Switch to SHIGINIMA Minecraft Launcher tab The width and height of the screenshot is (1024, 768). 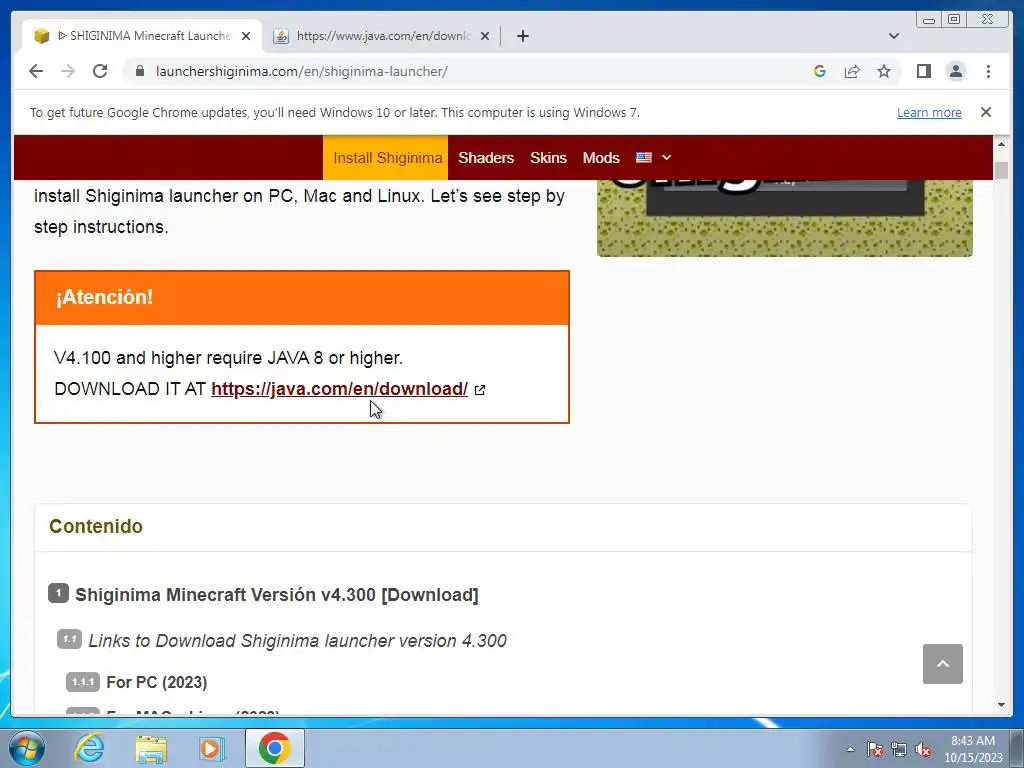pyautogui.click(x=142, y=36)
